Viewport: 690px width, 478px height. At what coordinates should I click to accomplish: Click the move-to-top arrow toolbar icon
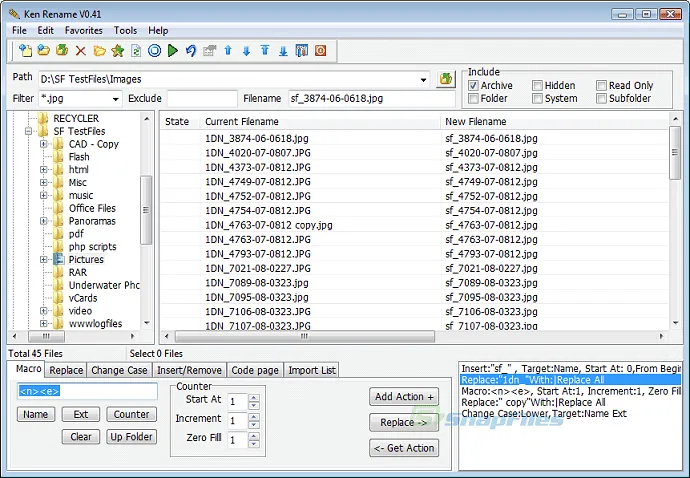tap(264, 50)
